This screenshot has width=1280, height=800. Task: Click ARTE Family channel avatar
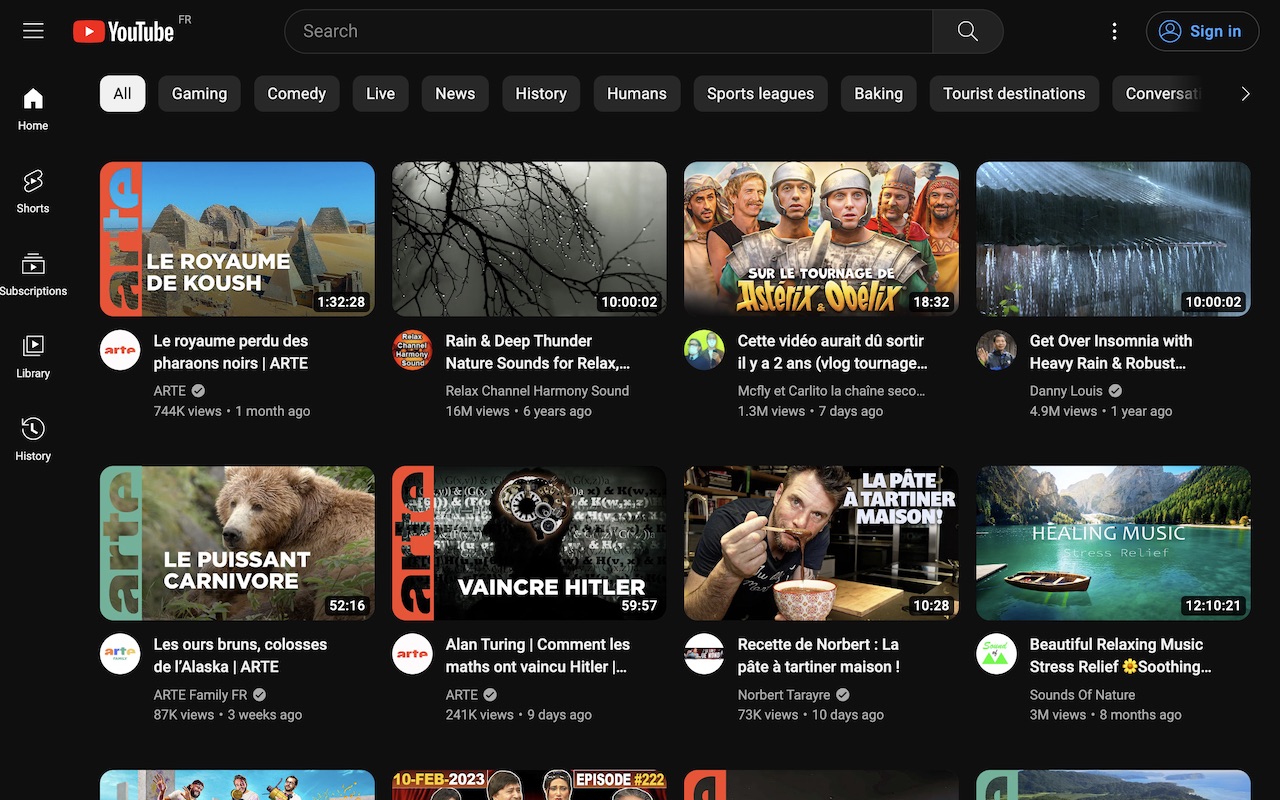click(120, 654)
